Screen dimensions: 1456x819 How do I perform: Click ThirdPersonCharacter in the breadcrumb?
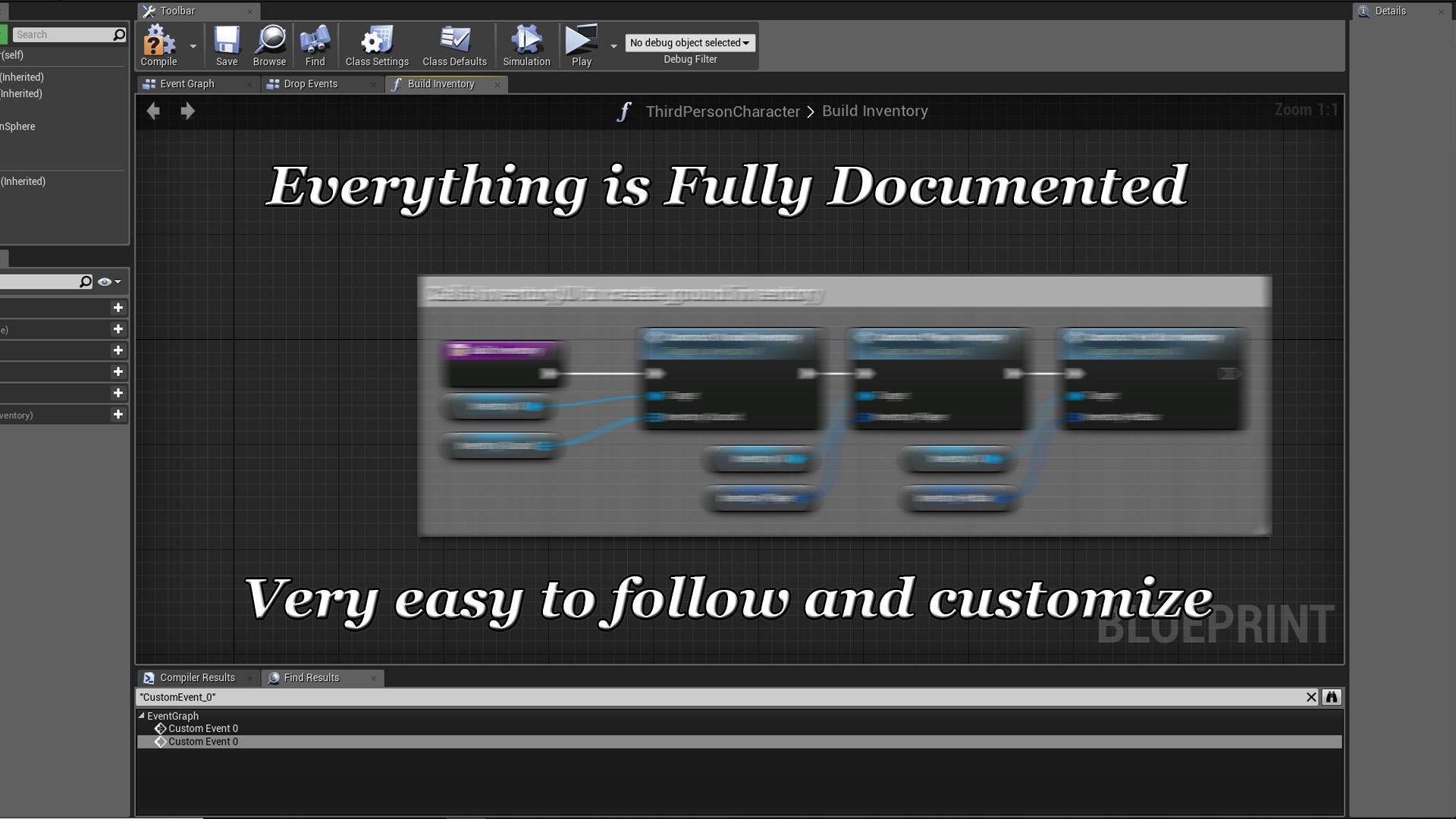pyautogui.click(x=723, y=111)
